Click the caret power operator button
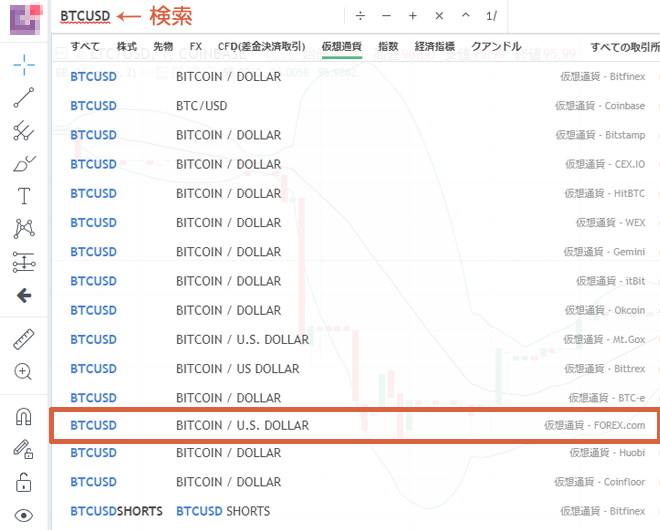 click(466, 15)
